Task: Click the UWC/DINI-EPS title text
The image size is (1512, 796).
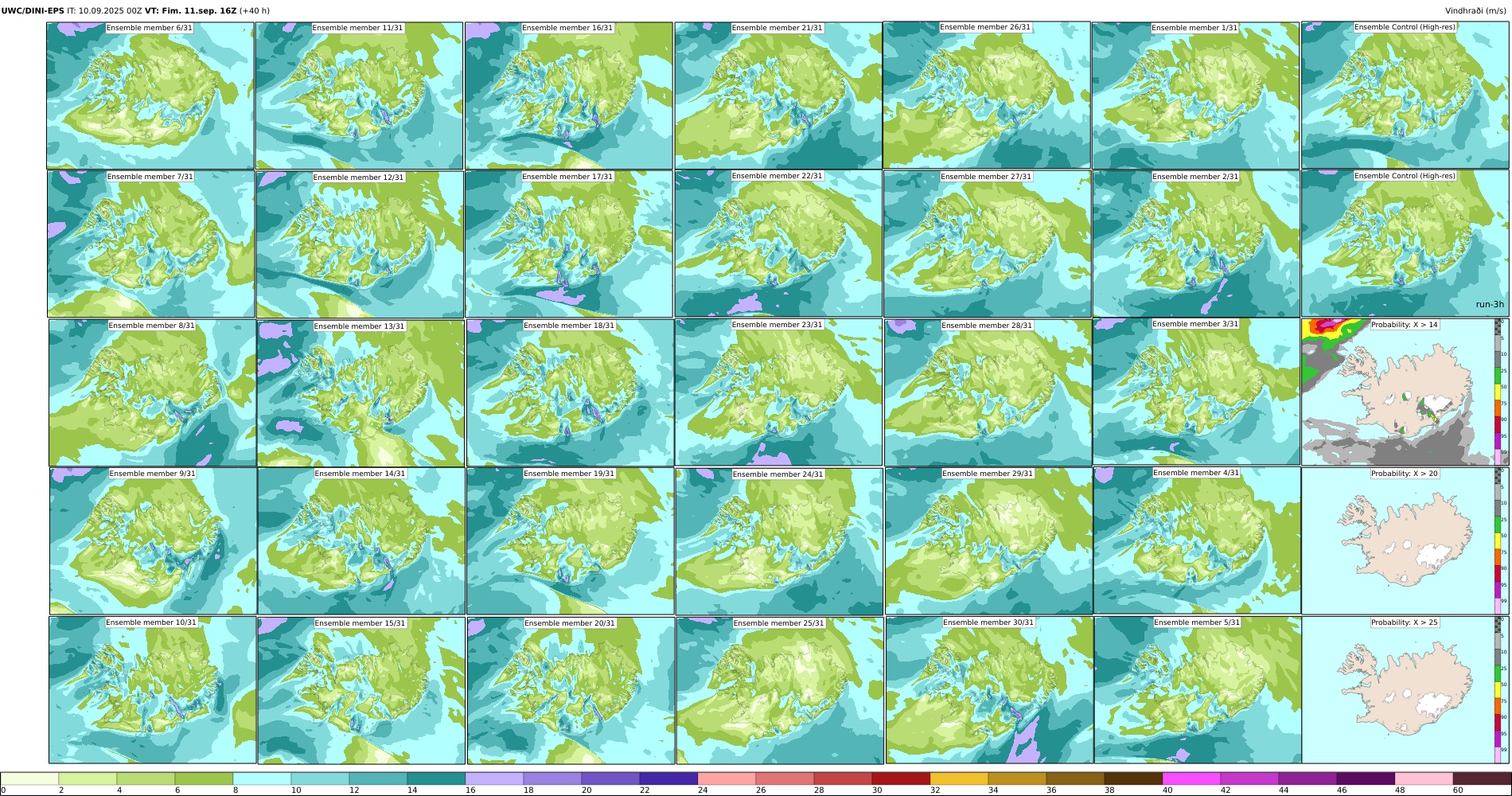Action: [x=33, y=11]
